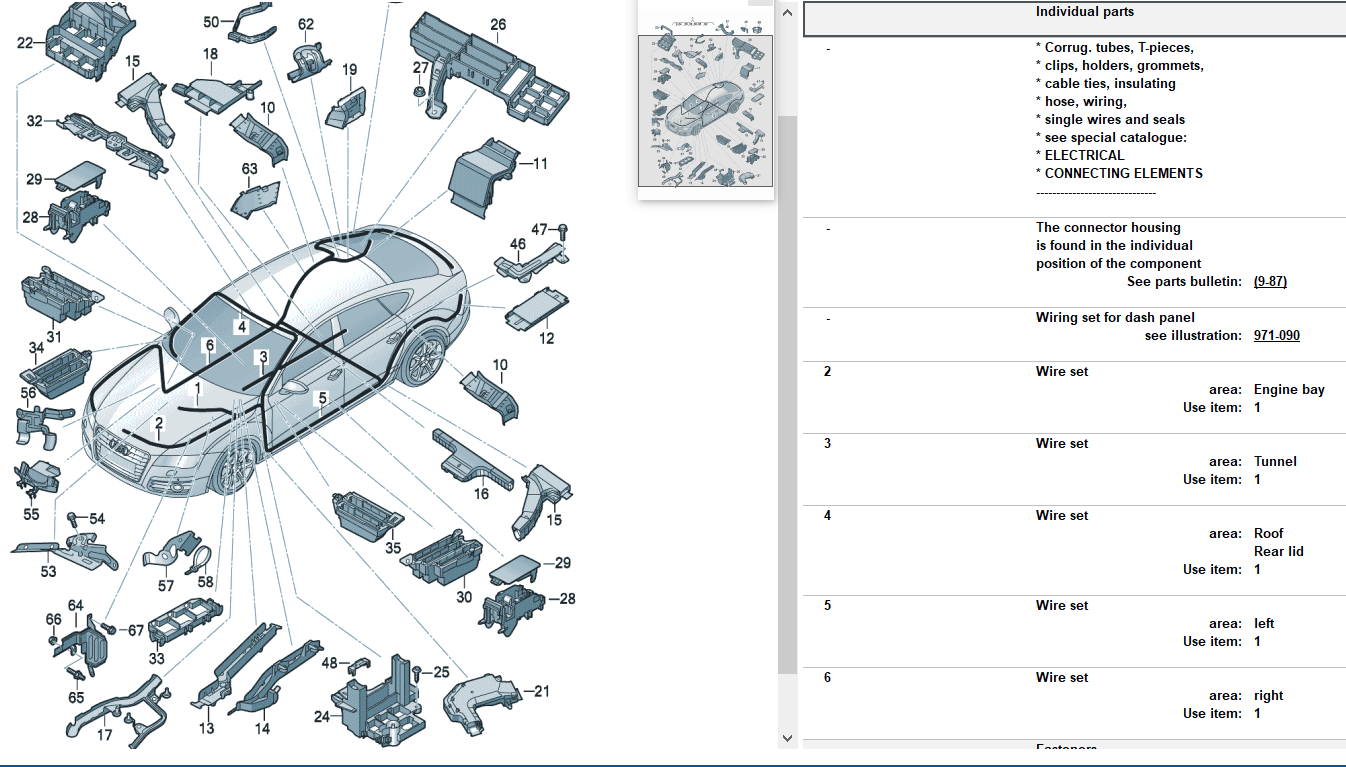1346x767 pixels.
Task: Click callout number 50 in the diagram
Action: [x=212, y=21]
